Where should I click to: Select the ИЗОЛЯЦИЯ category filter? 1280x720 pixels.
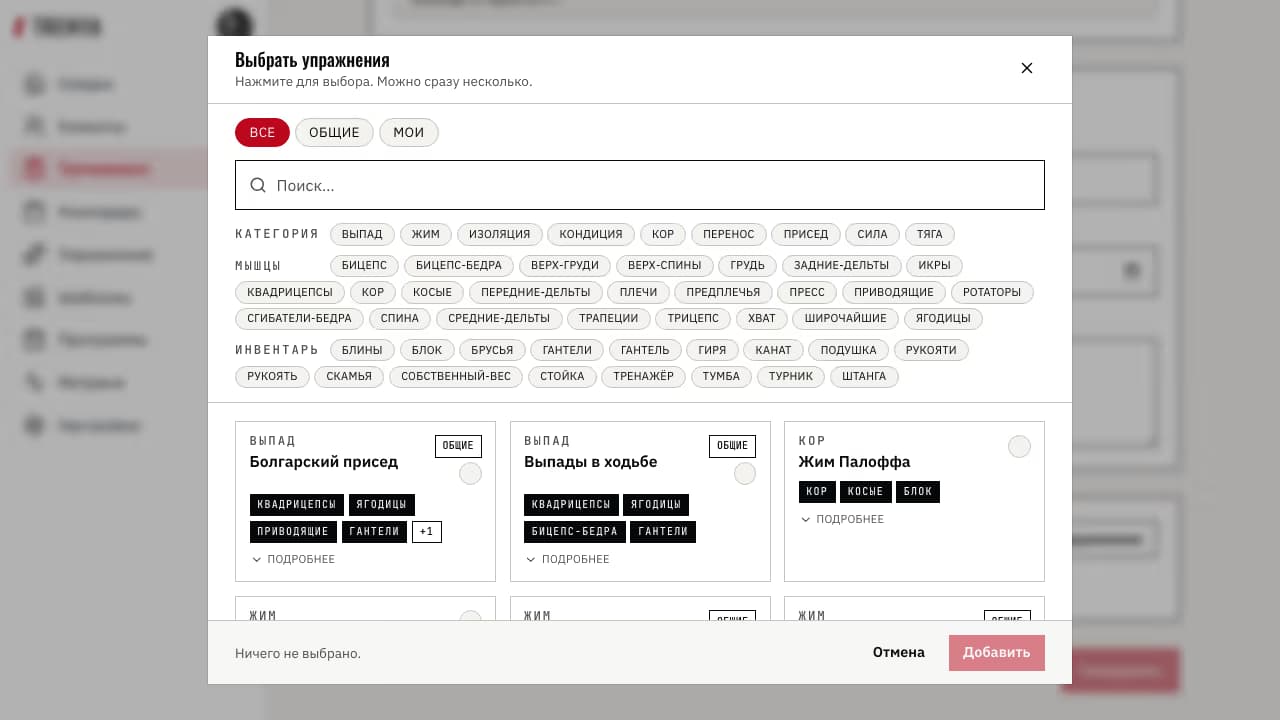pos(500,234)
